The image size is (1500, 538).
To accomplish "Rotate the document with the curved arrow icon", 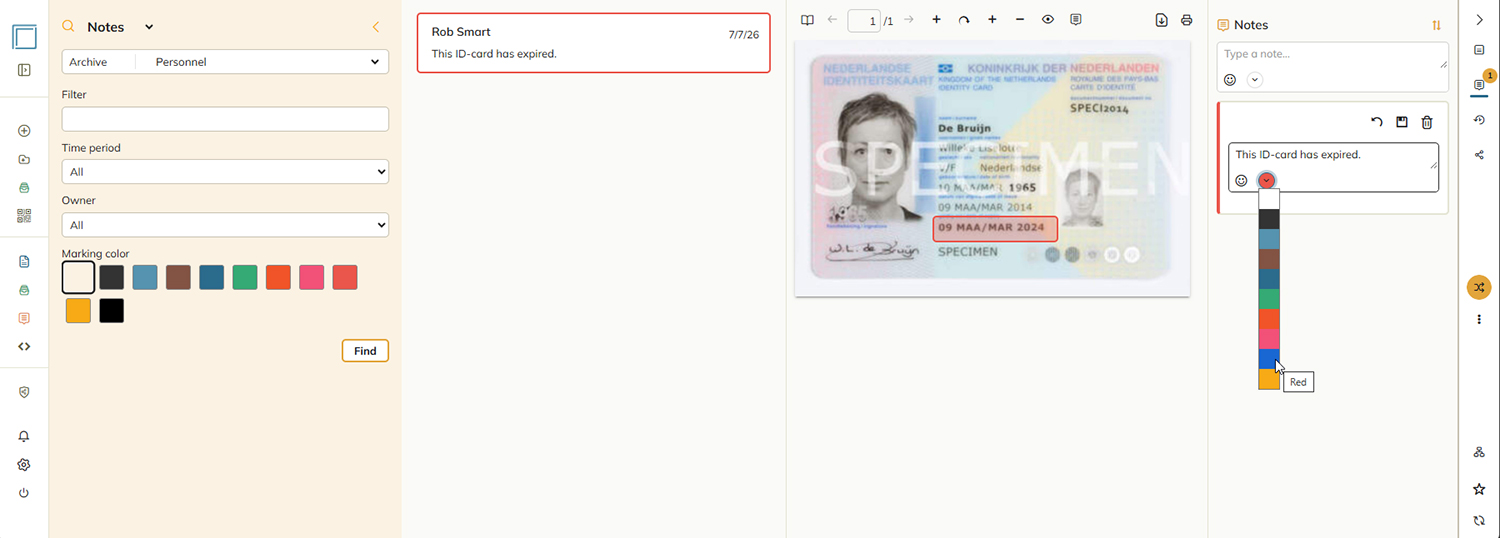I will [964, 20].
